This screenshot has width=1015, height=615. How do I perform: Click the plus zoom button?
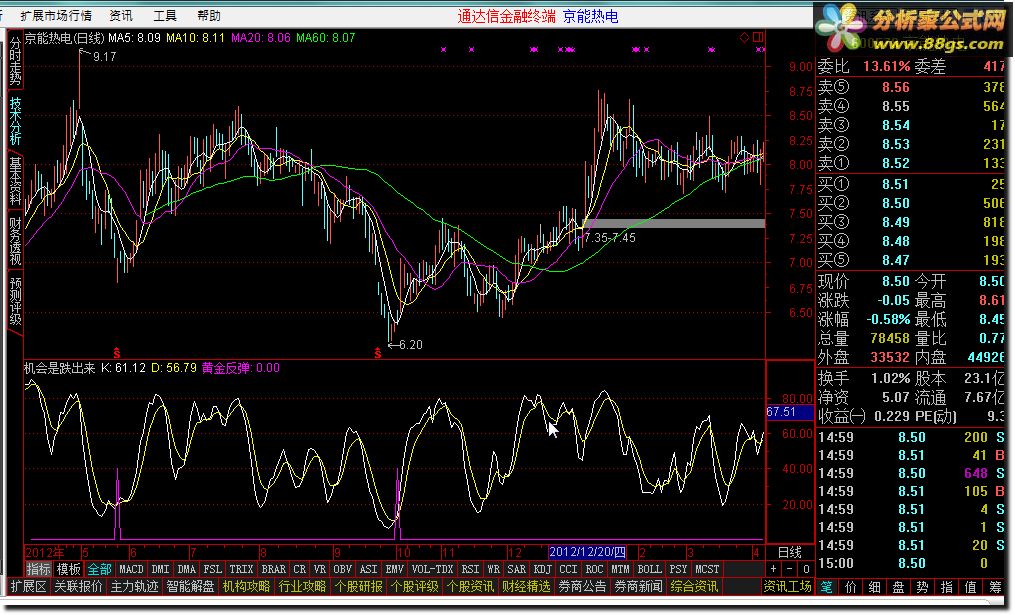[774, 569]
